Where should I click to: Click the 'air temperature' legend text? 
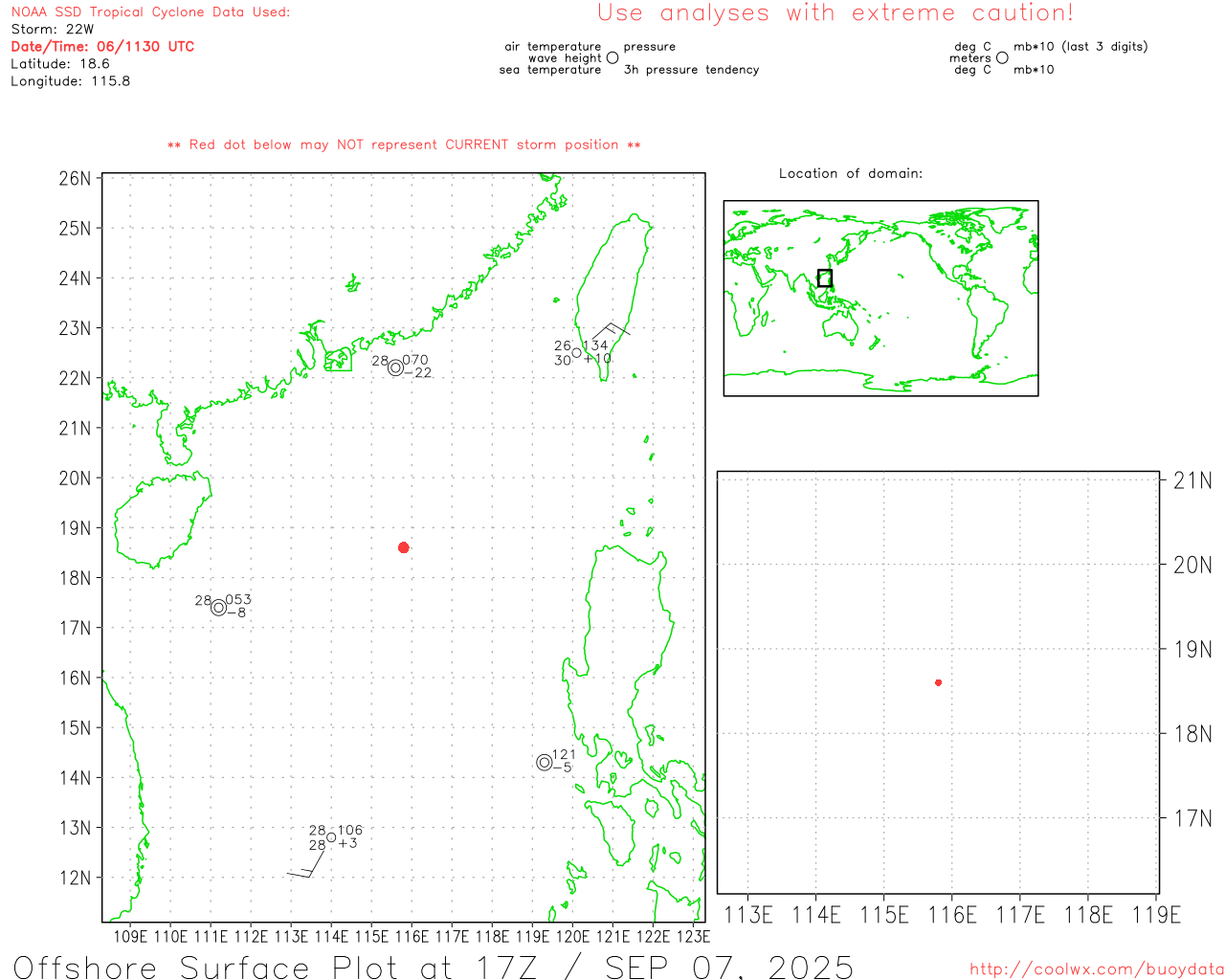553,47
